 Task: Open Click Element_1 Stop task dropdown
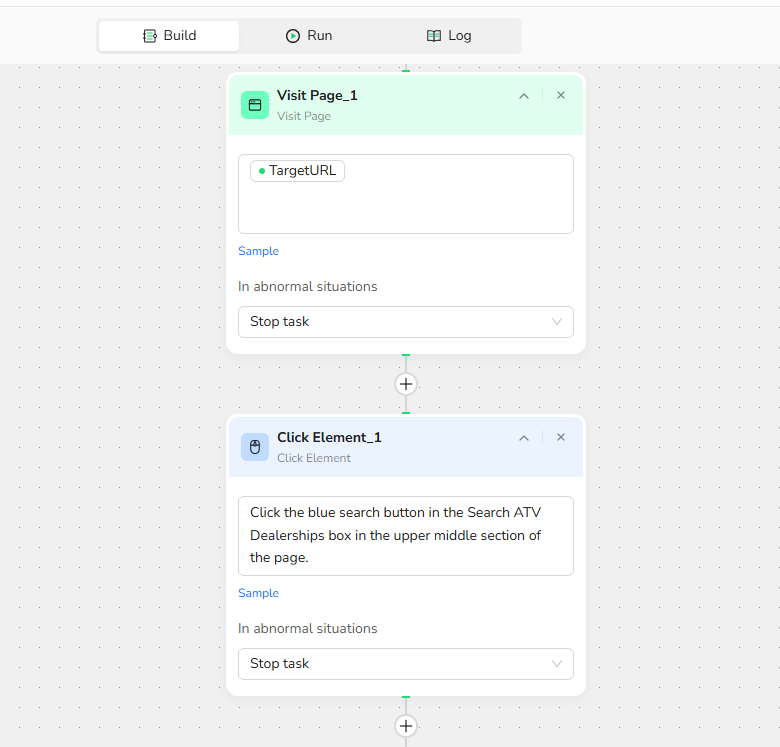(x=405, y=663)
